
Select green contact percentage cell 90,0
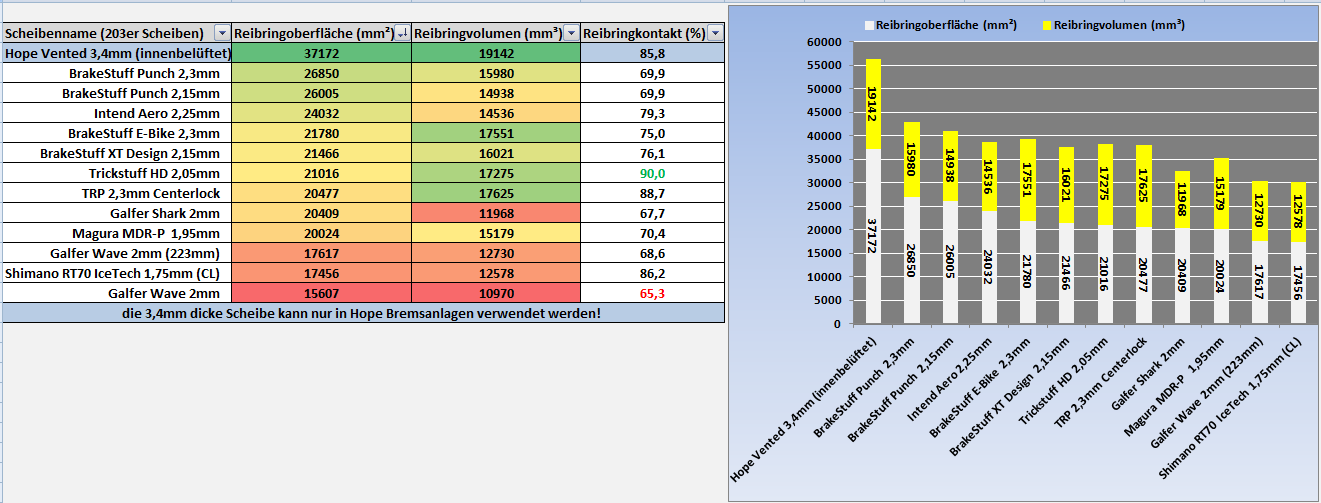pos(652,173)
